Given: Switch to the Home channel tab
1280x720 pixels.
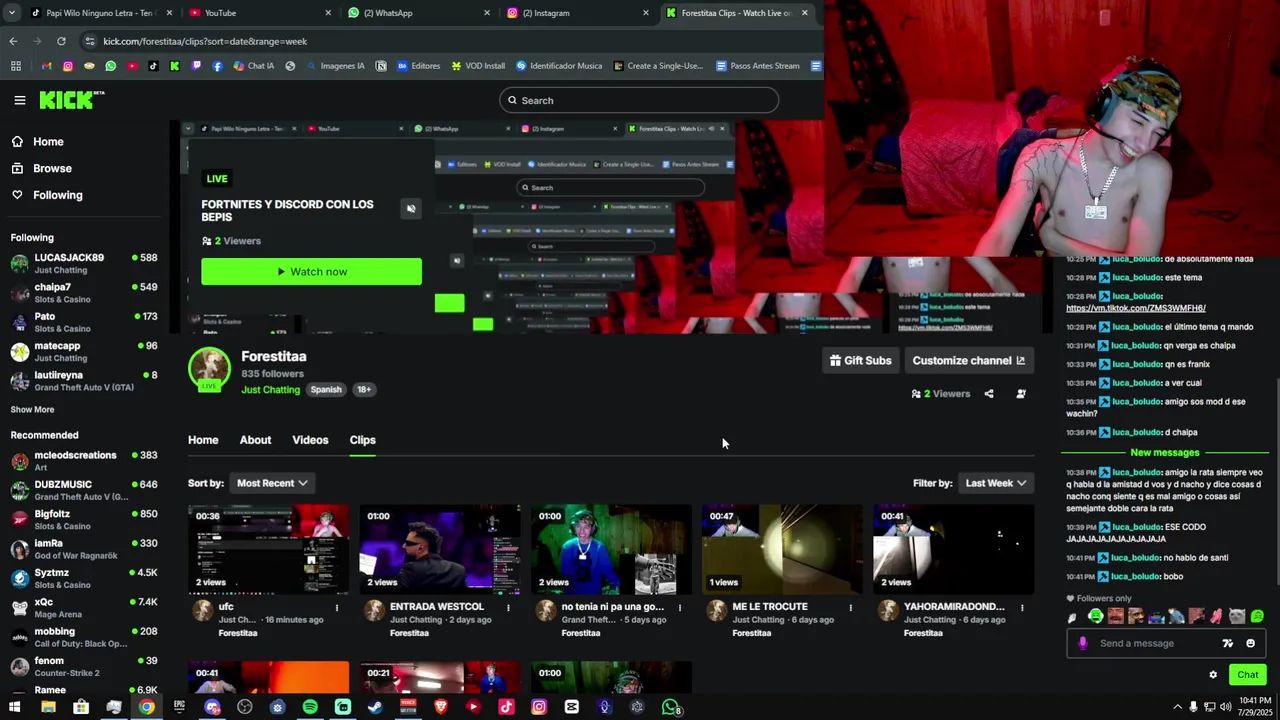Looking at the screenshot, I should (203, 440).
